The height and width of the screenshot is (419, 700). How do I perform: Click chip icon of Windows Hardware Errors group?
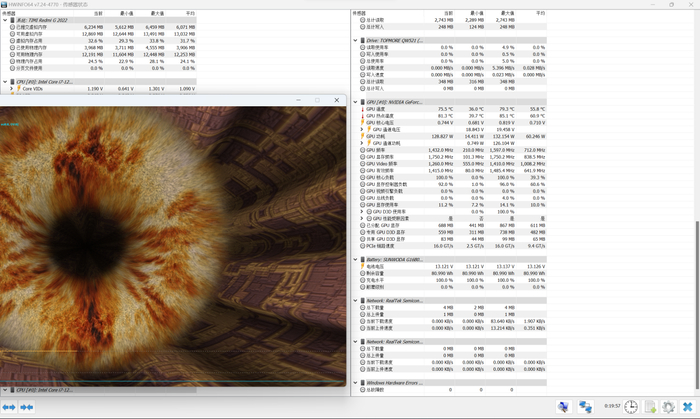[362, 383]
